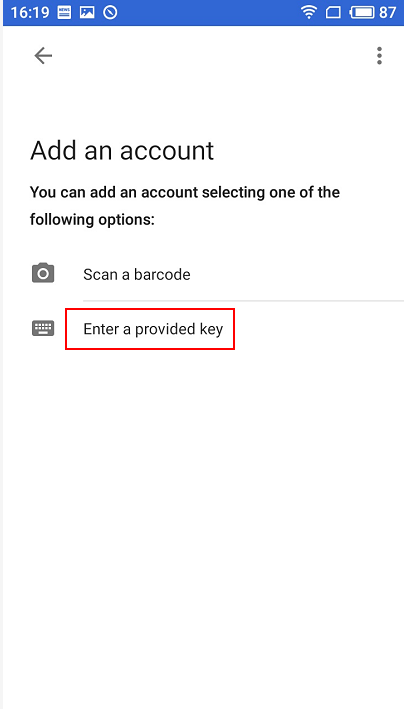404x709 pixels.
Task: Tap the battery percentage 87
Action: (x=388, y=12)
